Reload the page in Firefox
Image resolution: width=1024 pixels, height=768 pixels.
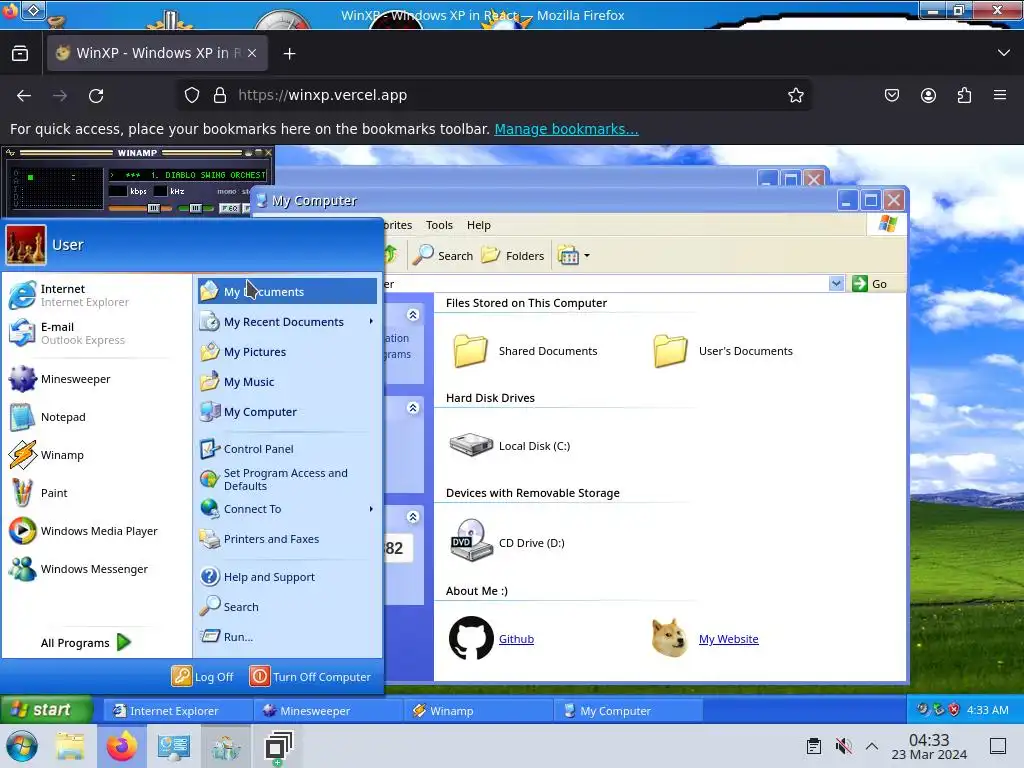coord(96,95)
